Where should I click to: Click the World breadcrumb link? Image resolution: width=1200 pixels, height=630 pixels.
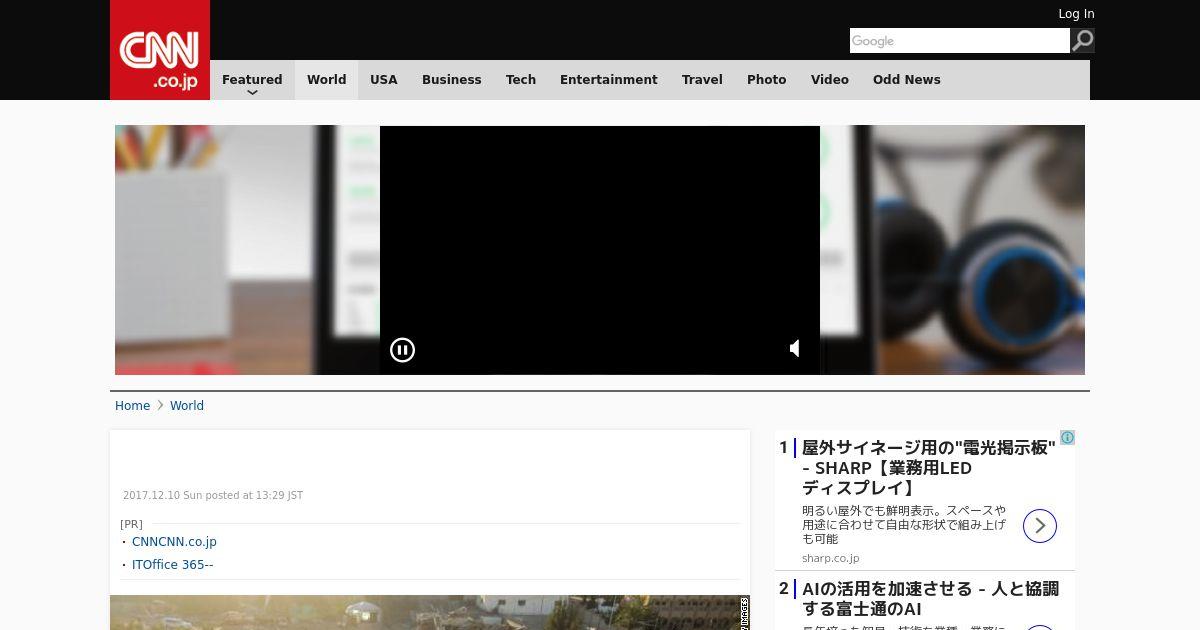(187, 406)
